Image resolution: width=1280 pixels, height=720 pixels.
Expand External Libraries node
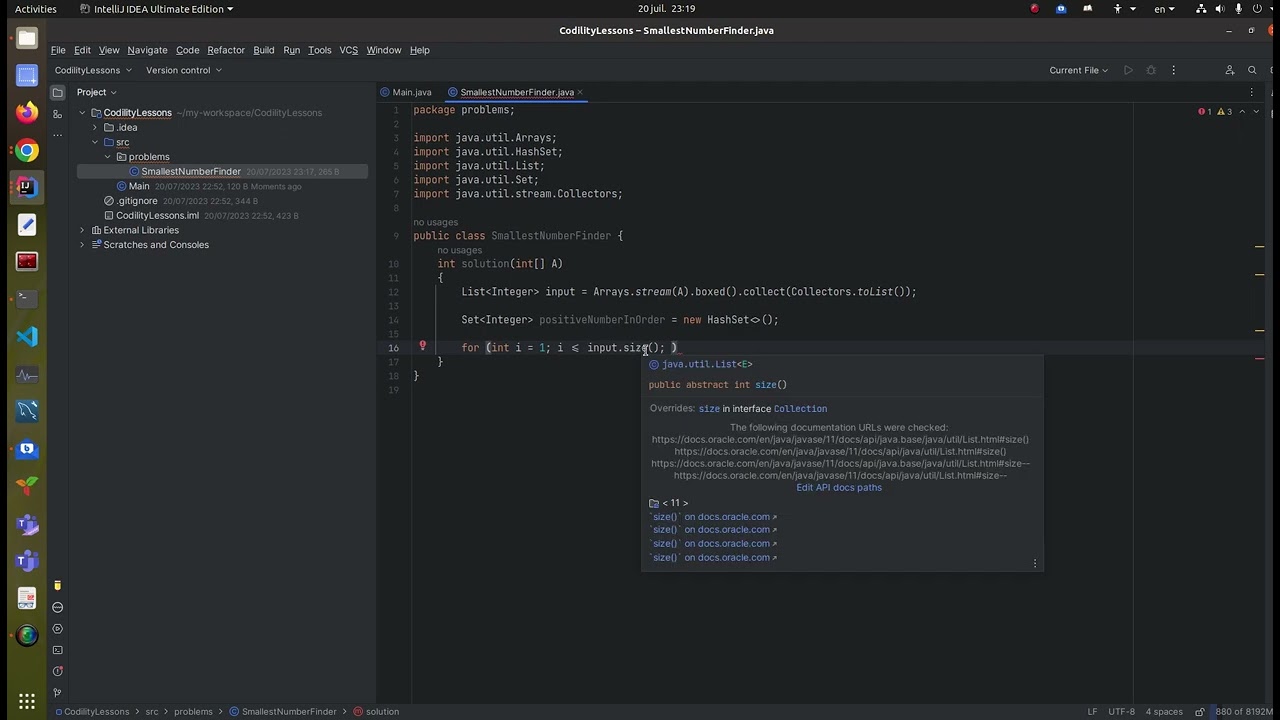tap(82, 230)
